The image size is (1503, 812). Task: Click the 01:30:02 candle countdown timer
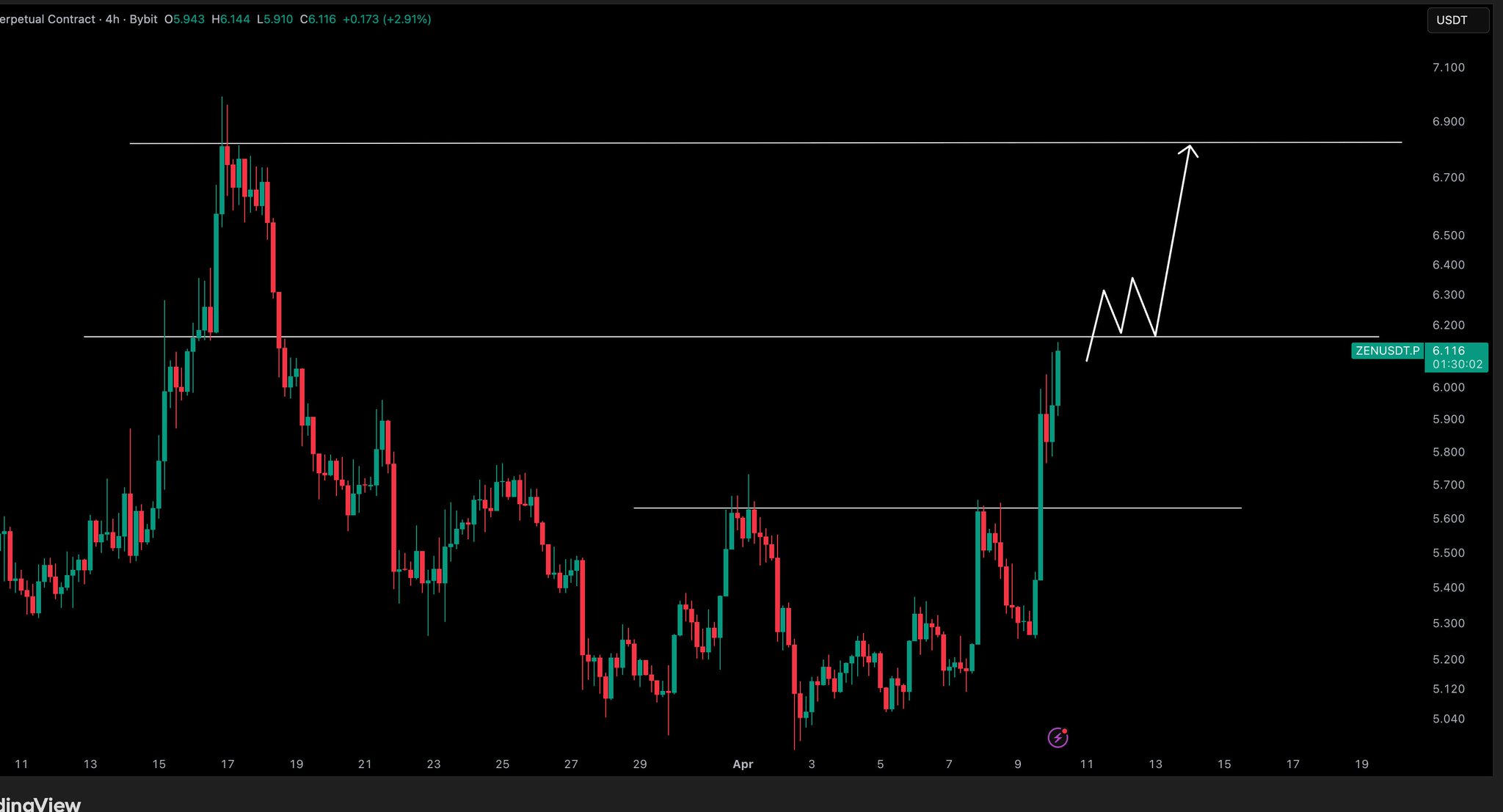[1457, 365]
